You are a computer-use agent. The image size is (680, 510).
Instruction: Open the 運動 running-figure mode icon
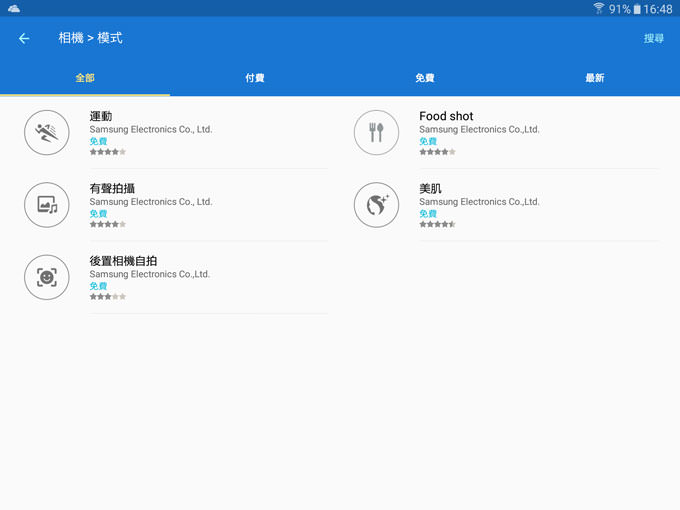[47, 132]
